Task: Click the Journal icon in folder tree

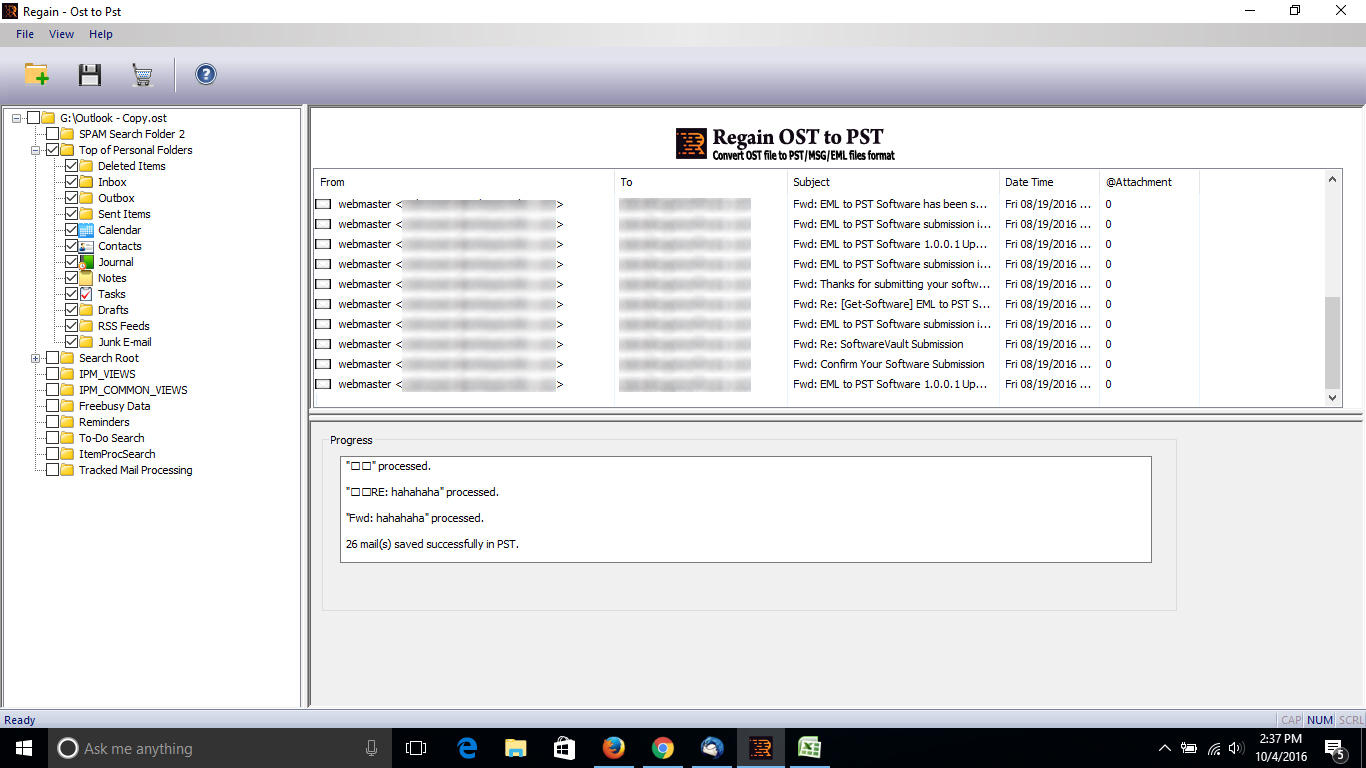Action: [86, 262]
